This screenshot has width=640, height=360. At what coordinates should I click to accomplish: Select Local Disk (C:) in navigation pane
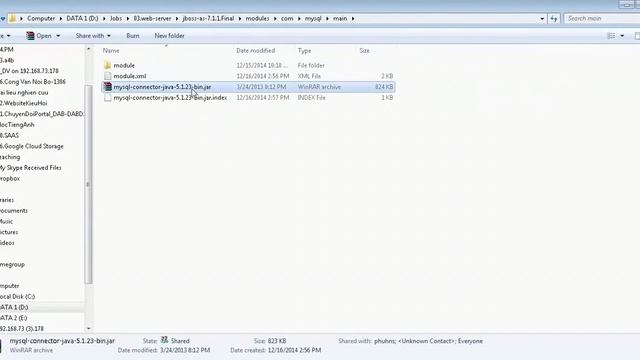pyautogui.click(x=18, y=296)
